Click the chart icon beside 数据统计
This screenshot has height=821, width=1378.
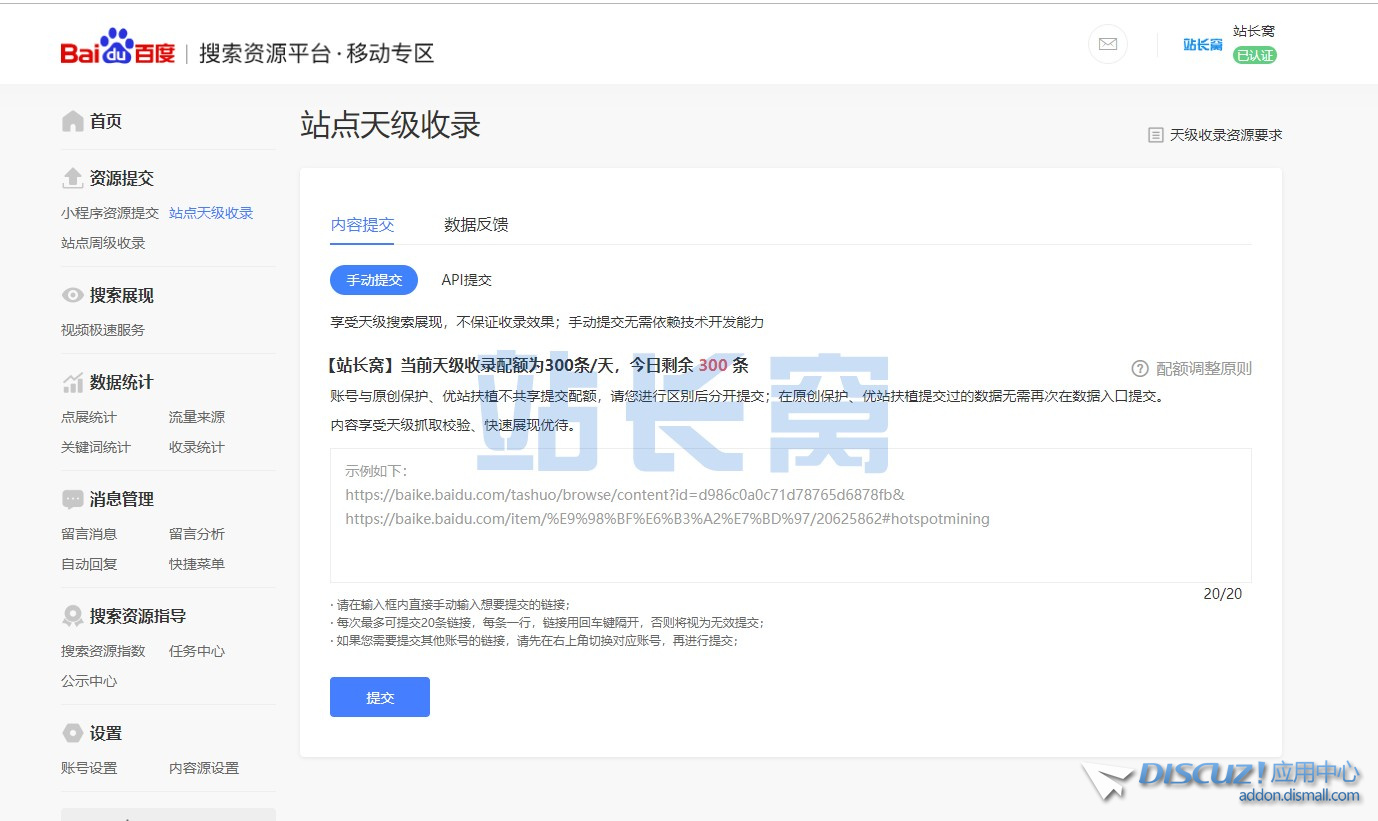[x=73, y=383]
